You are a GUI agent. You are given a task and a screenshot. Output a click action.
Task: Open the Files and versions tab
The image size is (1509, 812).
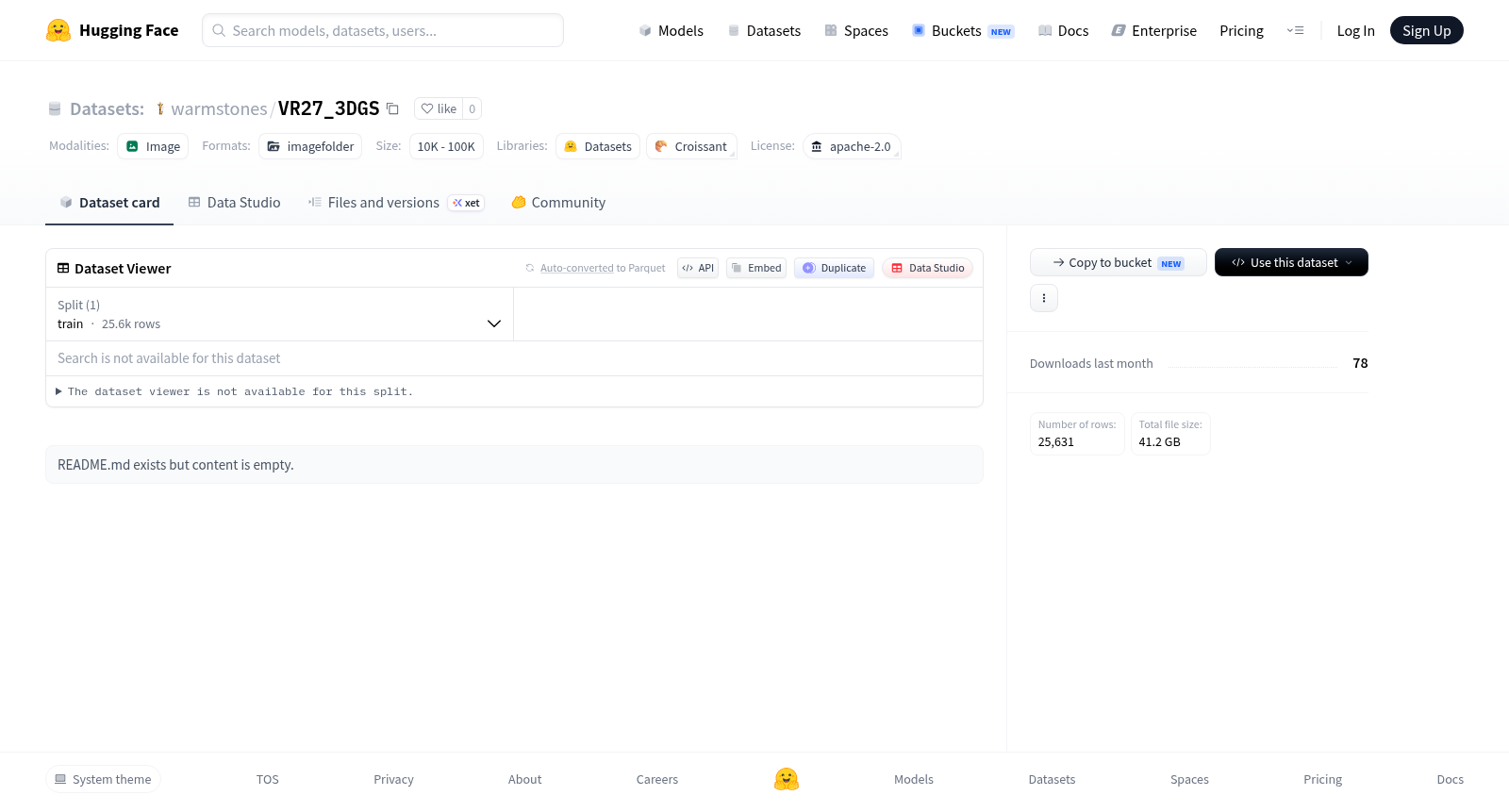[x=395, y=203]
